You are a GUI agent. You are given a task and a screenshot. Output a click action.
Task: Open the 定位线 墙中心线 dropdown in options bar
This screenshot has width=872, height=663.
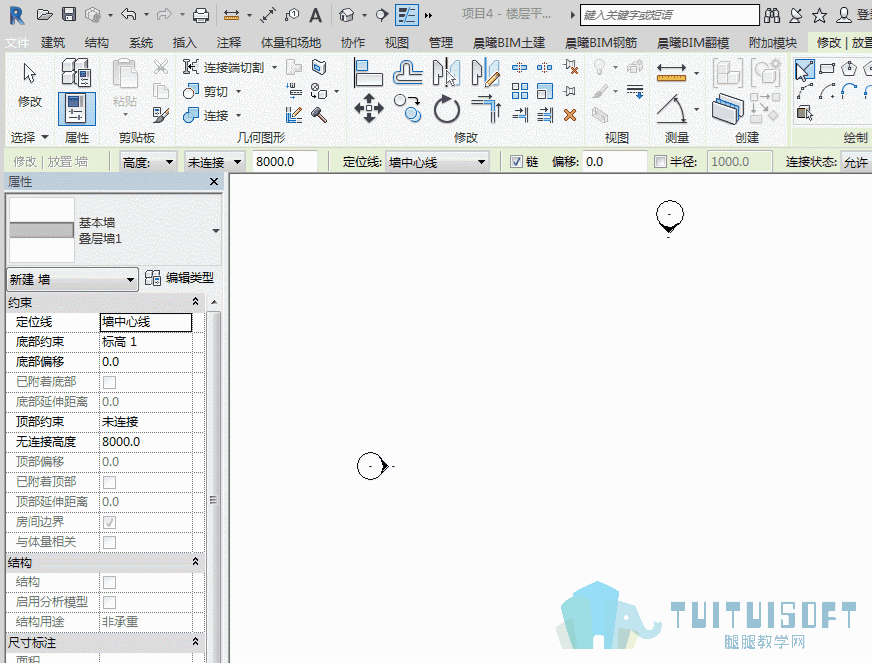[437, 162]
